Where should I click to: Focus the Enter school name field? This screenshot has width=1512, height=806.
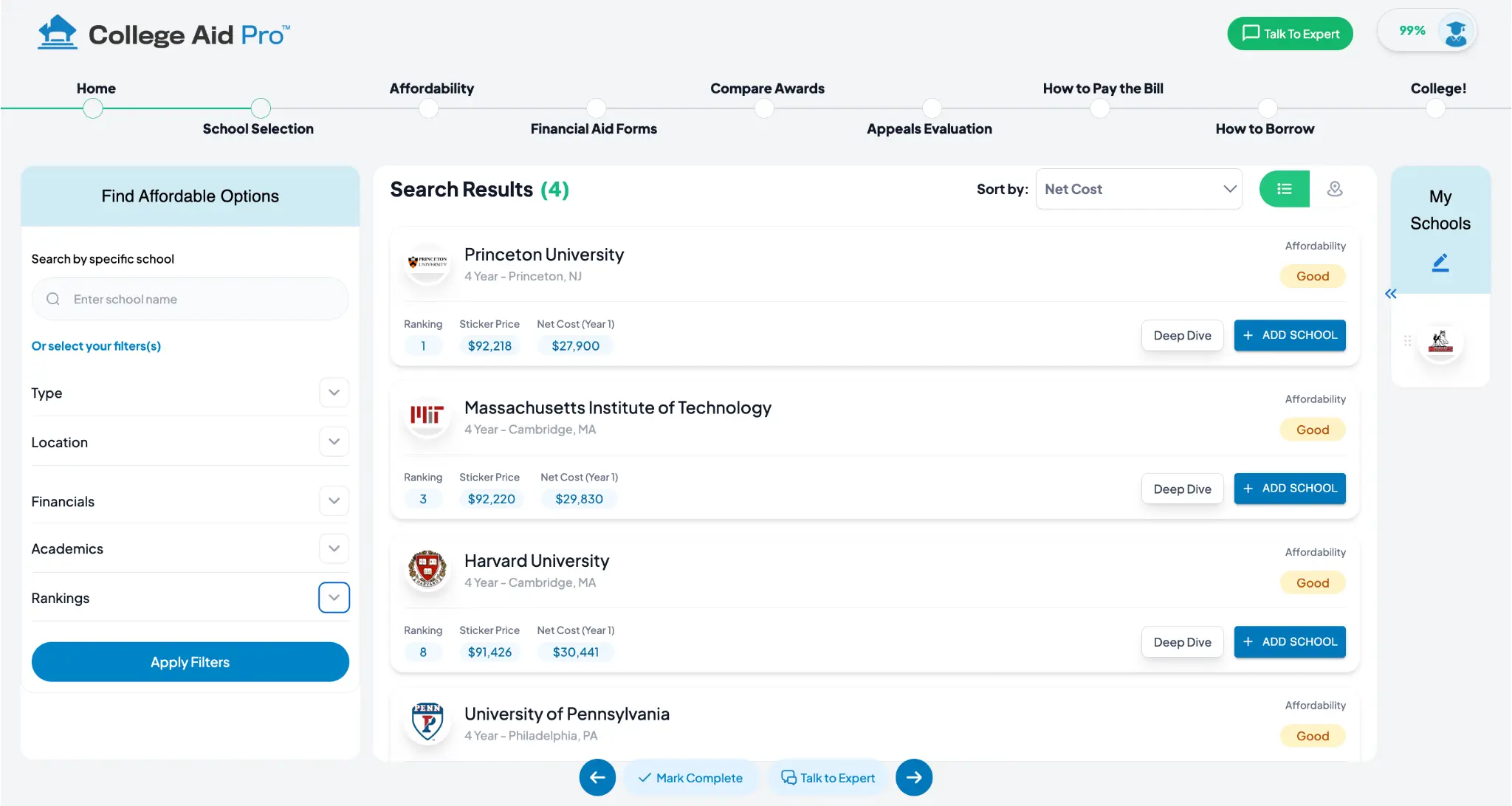point(190,299)
